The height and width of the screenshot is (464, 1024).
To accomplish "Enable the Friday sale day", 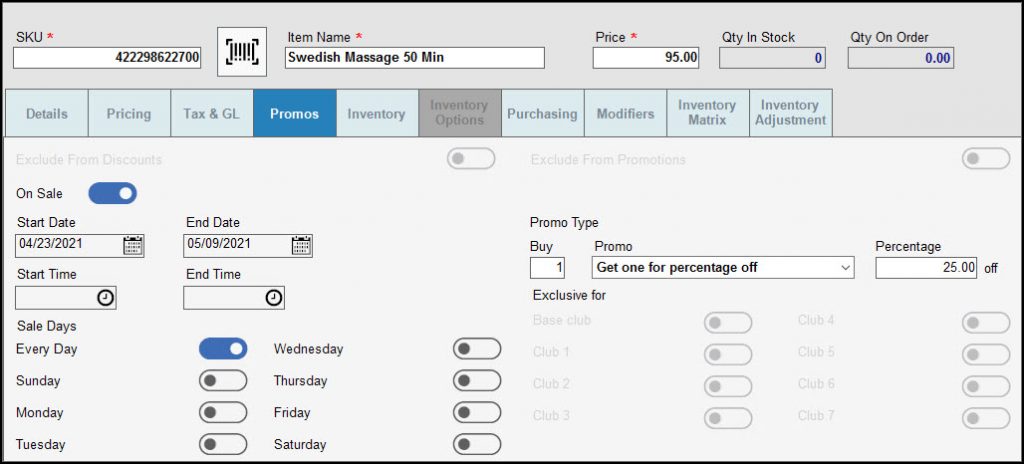I will [x=477, y=412].
